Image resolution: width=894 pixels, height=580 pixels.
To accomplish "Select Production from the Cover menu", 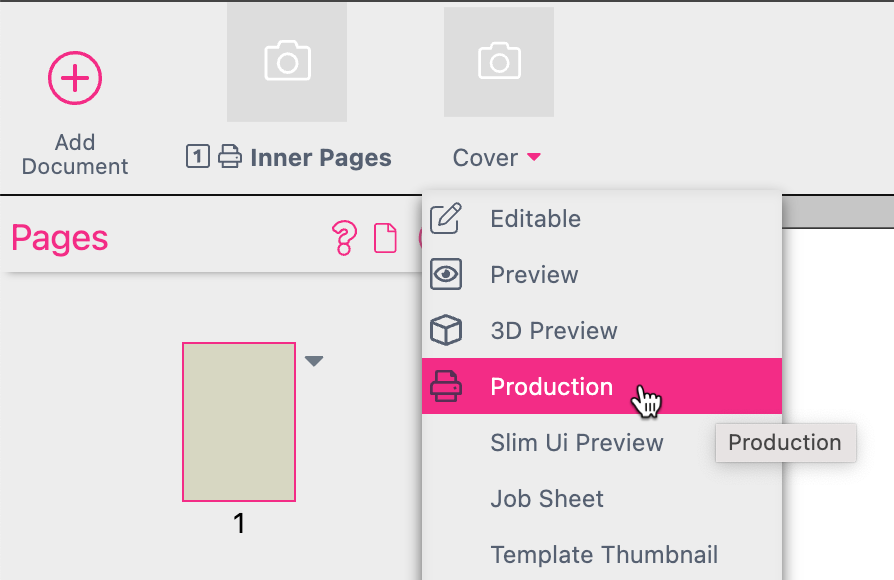I will pyautogui.click(x=551, y=386).
